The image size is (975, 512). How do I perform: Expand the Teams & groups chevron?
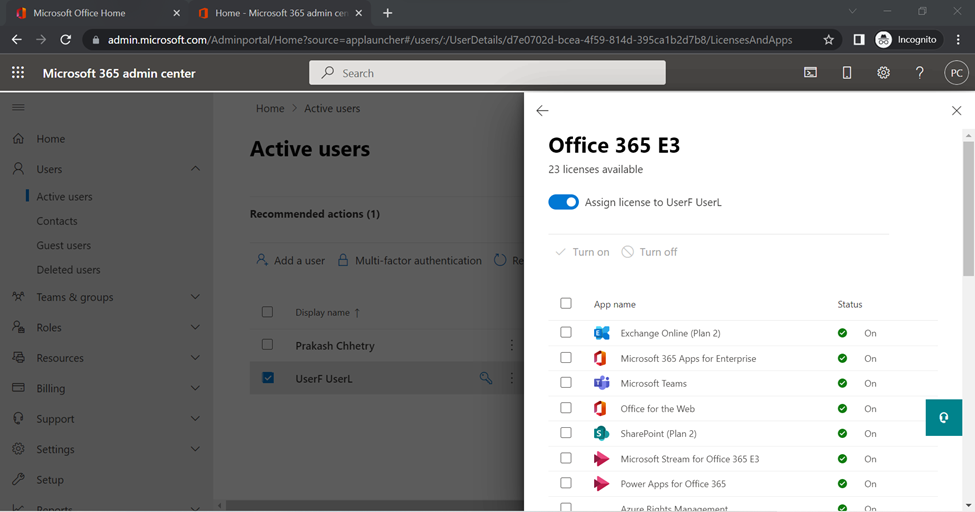tap(195, 297)
